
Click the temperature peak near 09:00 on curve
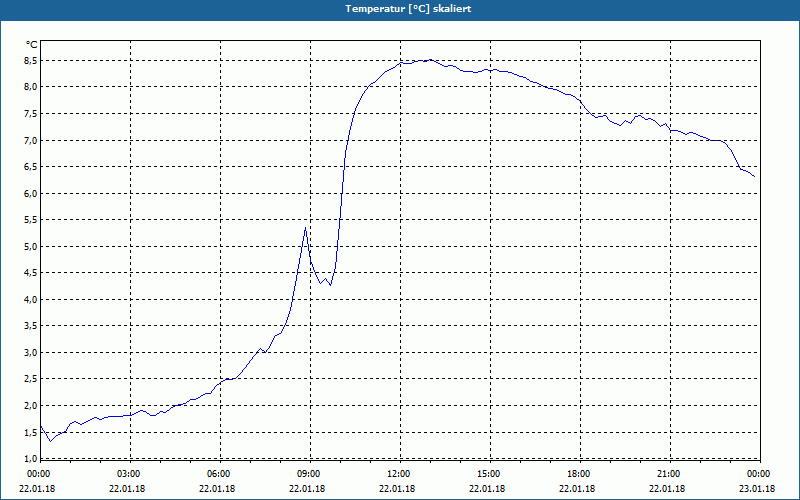tap(305, 228)
